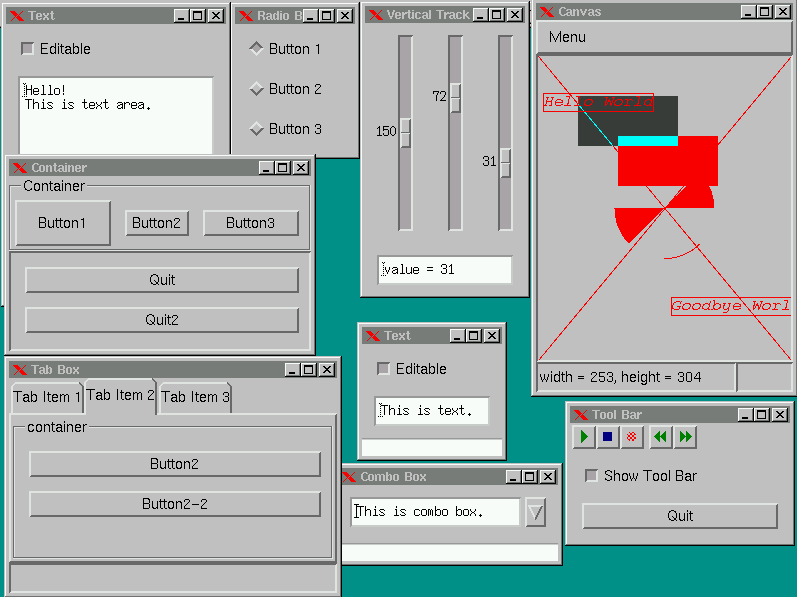The height and width of the screenshot is (597, 797).
Task: Click the vertical slider handle showing 150
Action: click(406, 132)
